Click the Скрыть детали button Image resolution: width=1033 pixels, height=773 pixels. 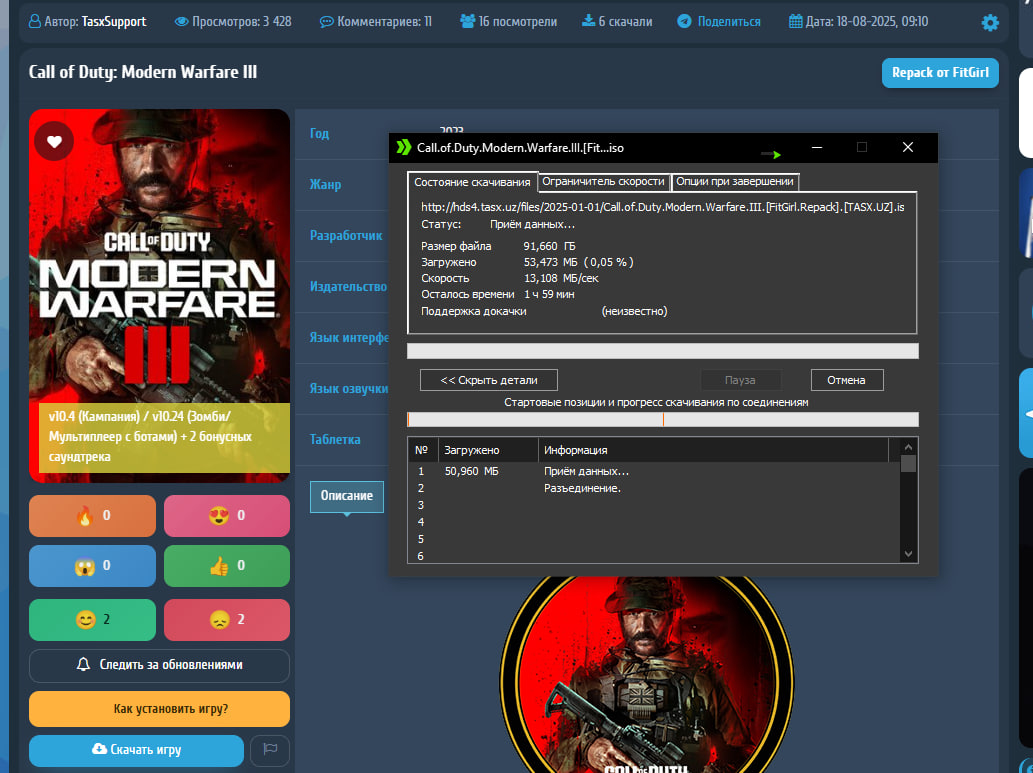[489, 380]
